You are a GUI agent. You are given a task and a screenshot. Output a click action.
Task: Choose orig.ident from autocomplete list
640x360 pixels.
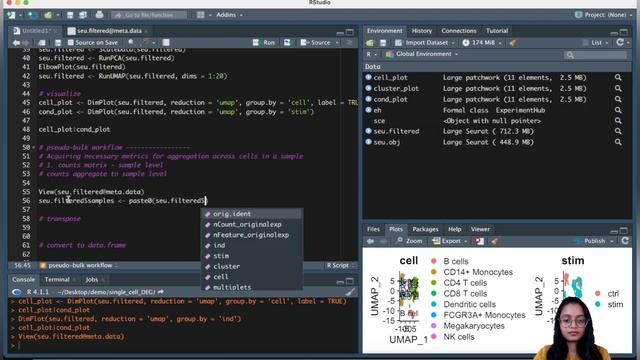click(x=251, y=214)
